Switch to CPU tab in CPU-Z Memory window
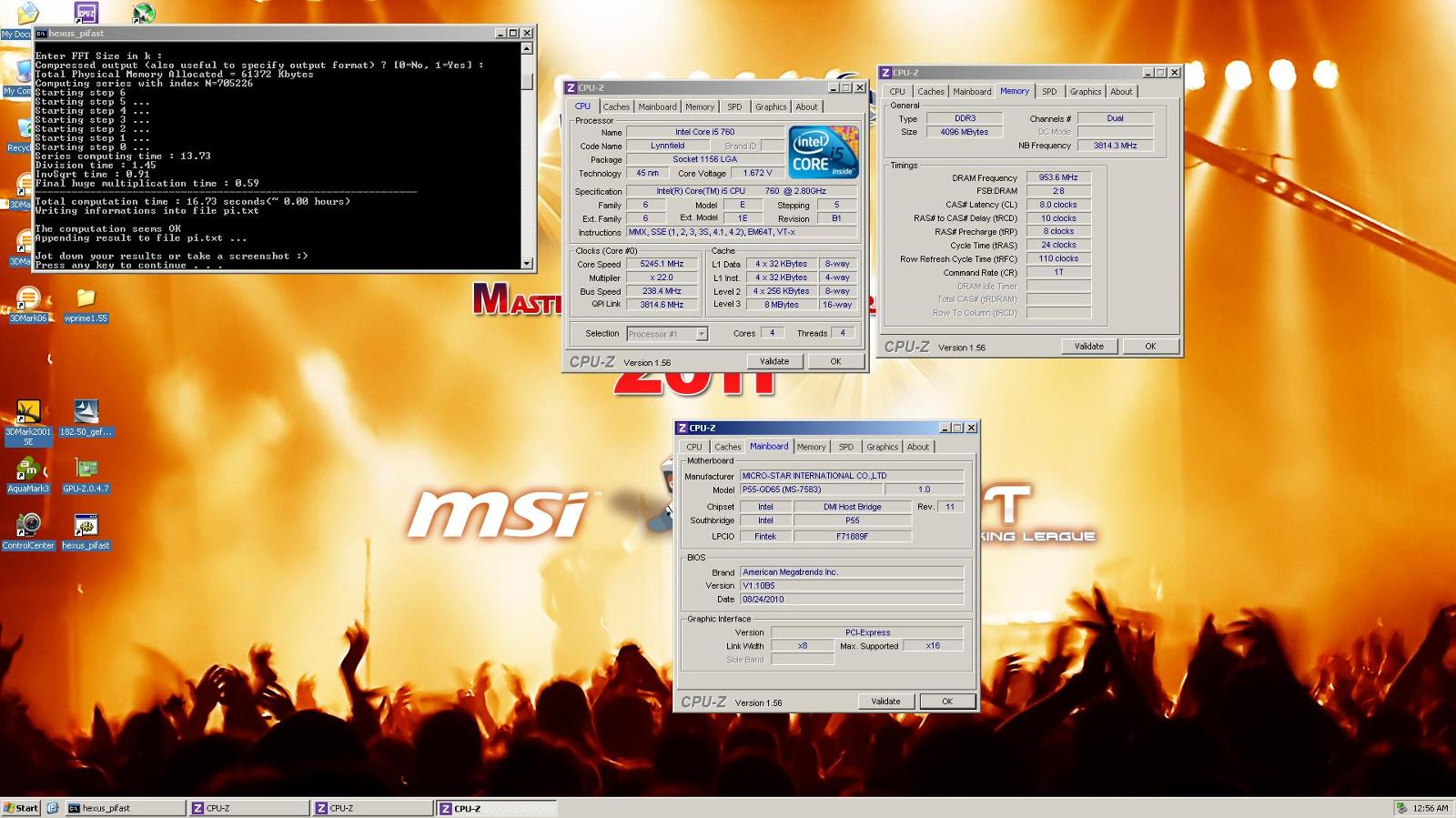The image size is (1456, 818). [x=897, y=92]
